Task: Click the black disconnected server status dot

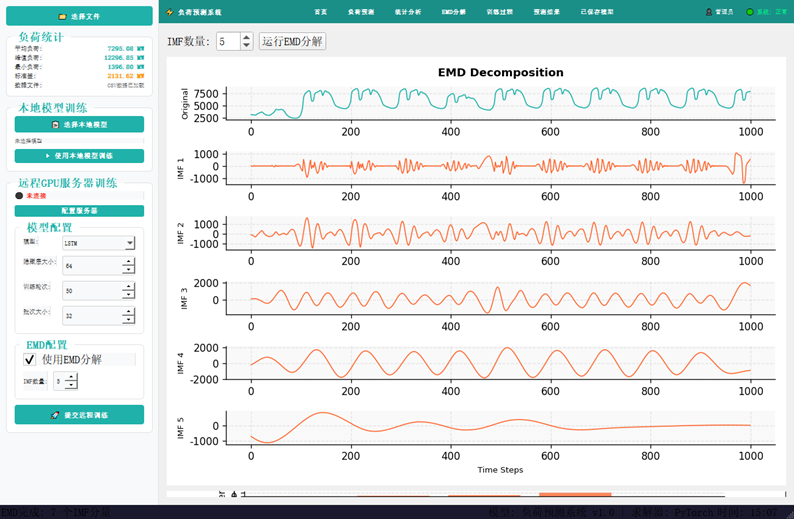Action: [x=19, y=196]
